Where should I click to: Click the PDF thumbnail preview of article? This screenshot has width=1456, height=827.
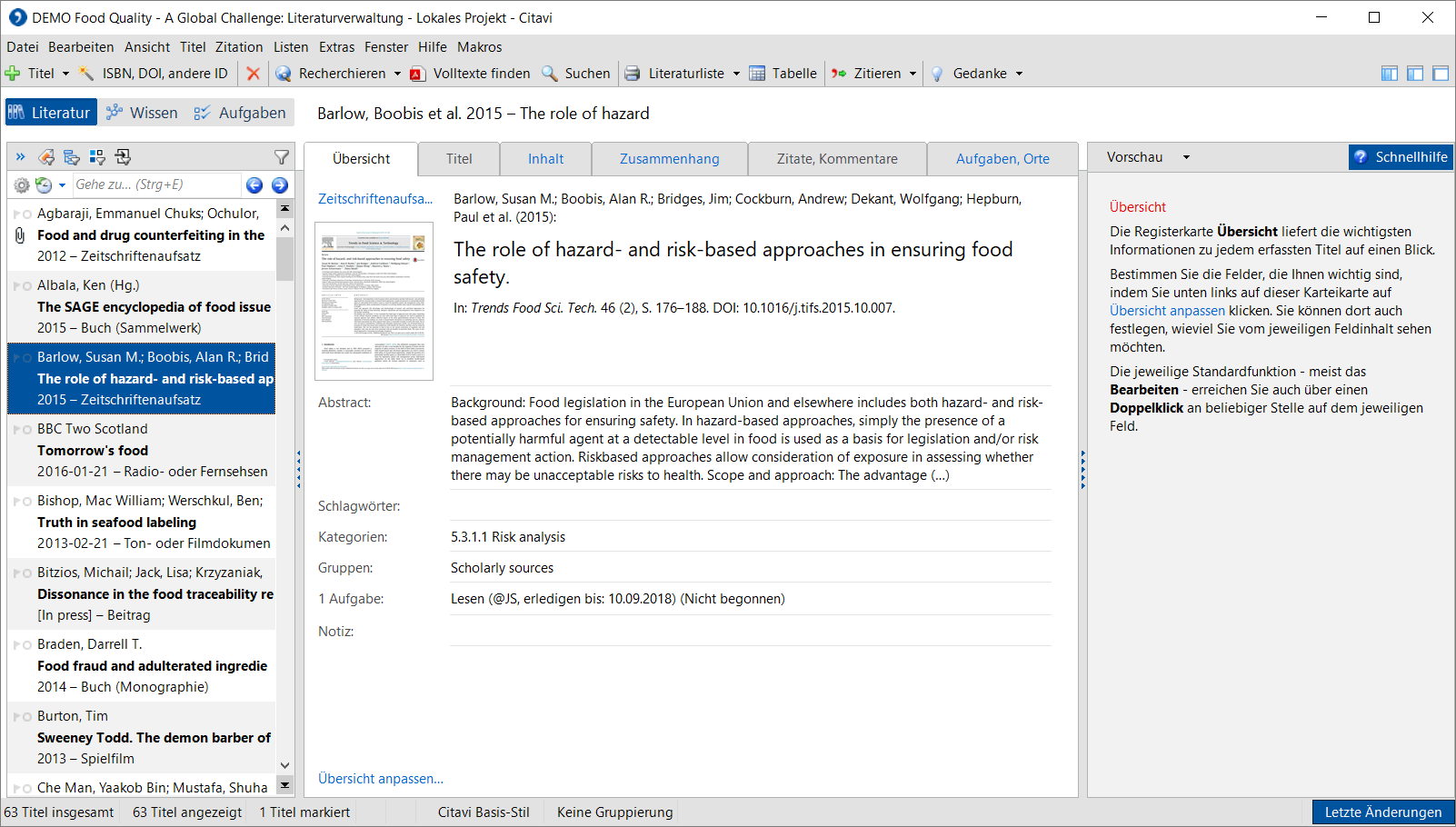pyautogui.click(x=374, y=301)
